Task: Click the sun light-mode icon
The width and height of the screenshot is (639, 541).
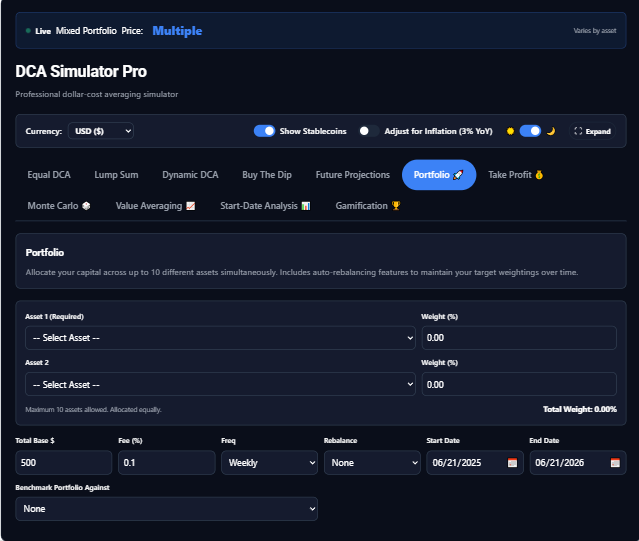Action: [x=510, y=131]
